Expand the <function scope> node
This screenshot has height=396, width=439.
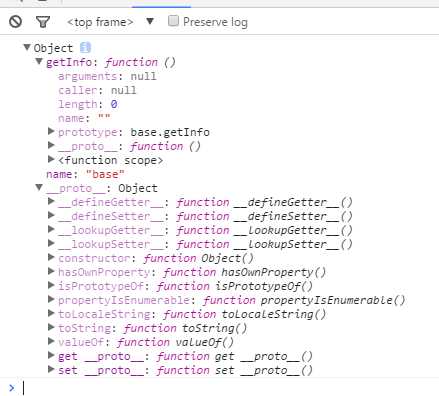[x=51, y=159]
